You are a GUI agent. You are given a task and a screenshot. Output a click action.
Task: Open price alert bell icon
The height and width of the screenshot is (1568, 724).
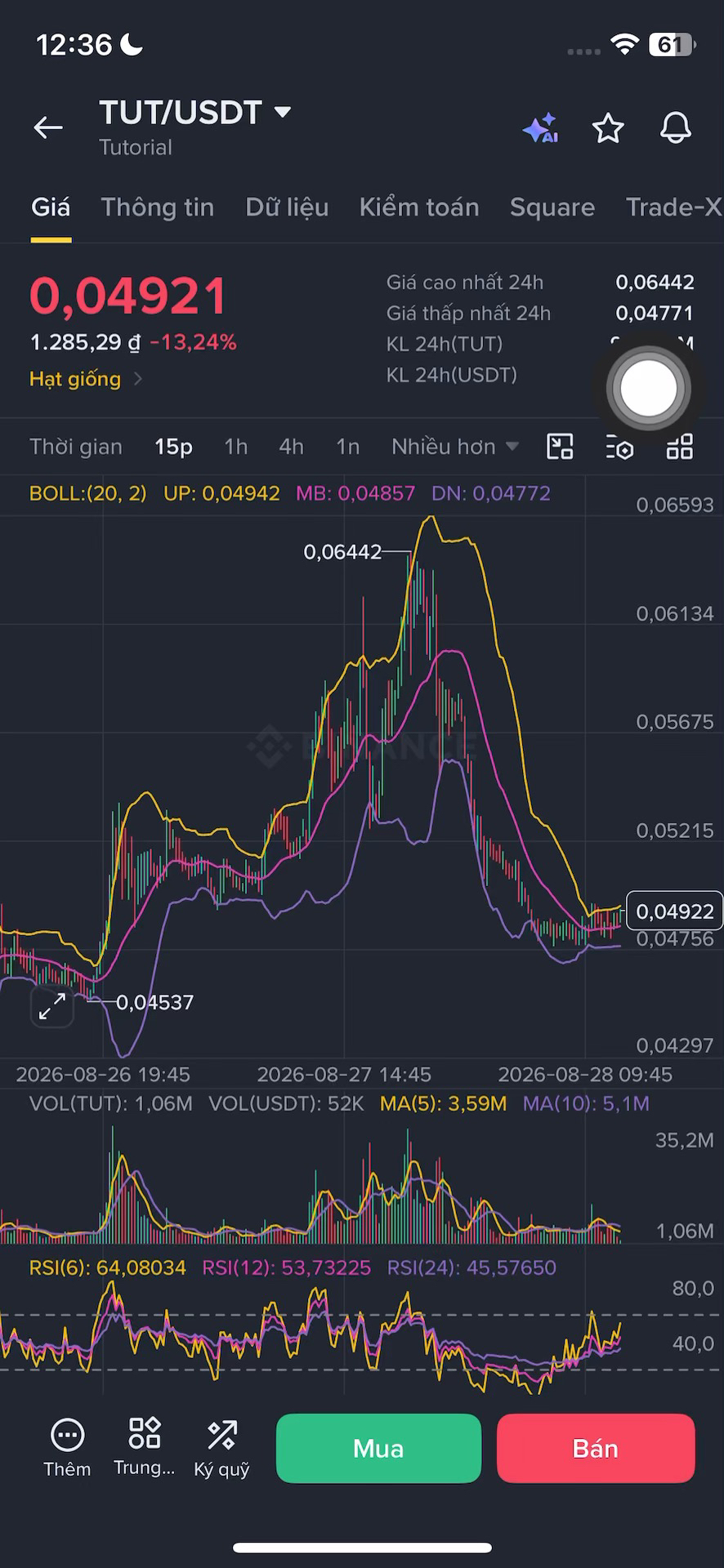(676, 128)
